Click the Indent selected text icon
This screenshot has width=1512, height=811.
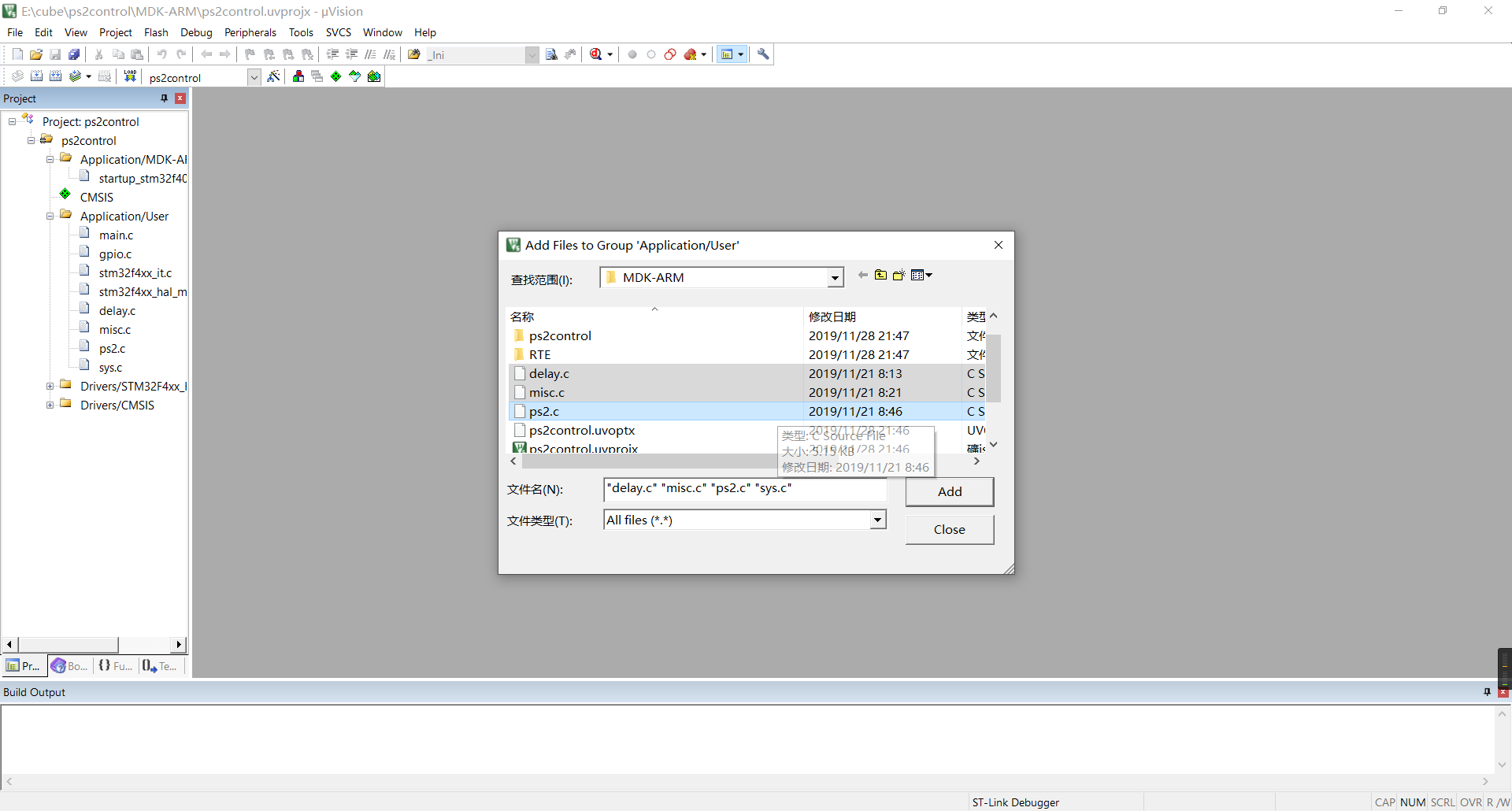(332, 54)
